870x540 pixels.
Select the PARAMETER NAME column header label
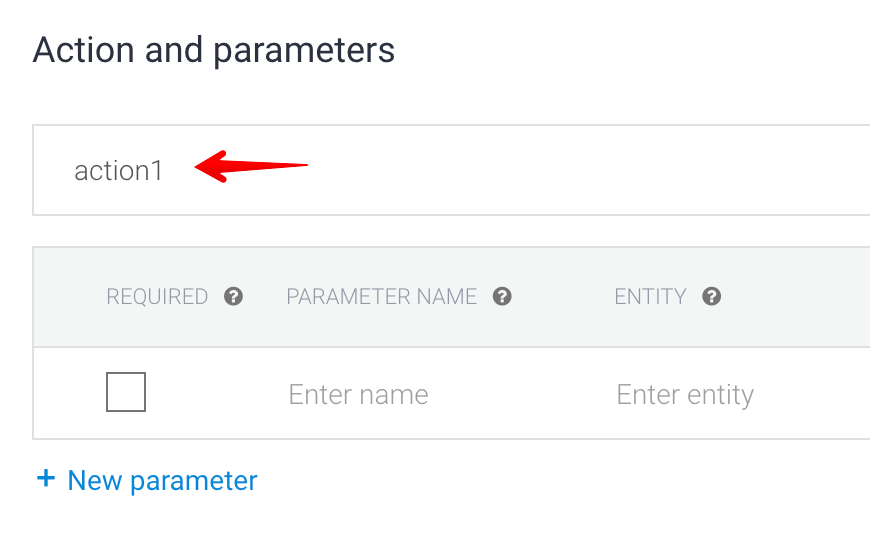[x=382, y=296]
